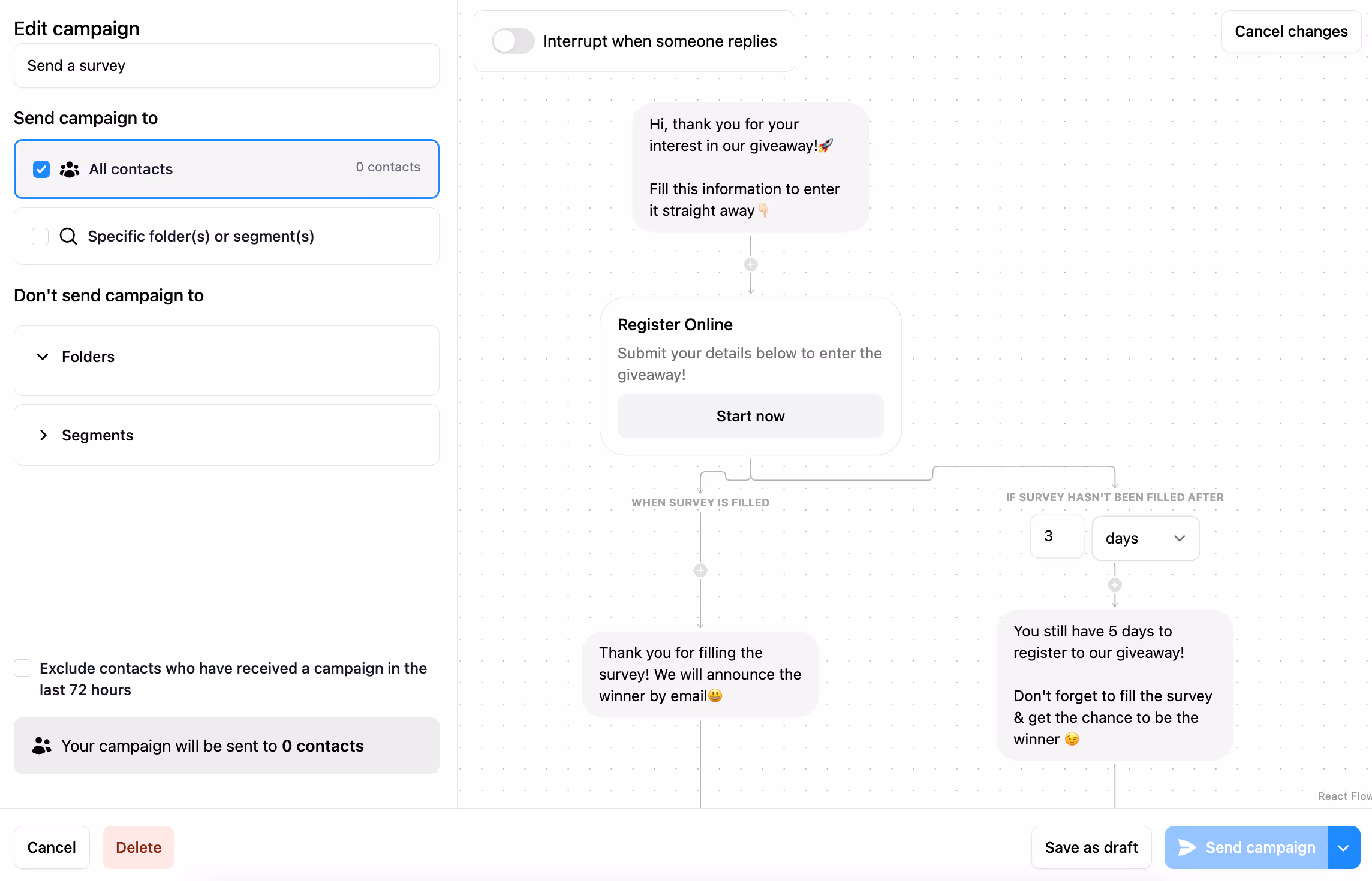Uncheck the All contacts checkbox

coord(41,169)
